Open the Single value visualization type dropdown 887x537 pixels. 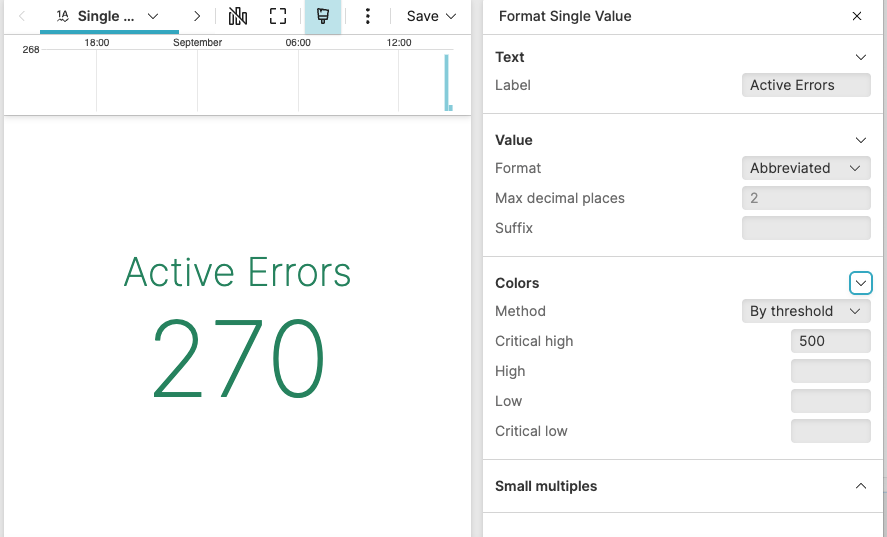pyautogui.click(x=109, y=16)
